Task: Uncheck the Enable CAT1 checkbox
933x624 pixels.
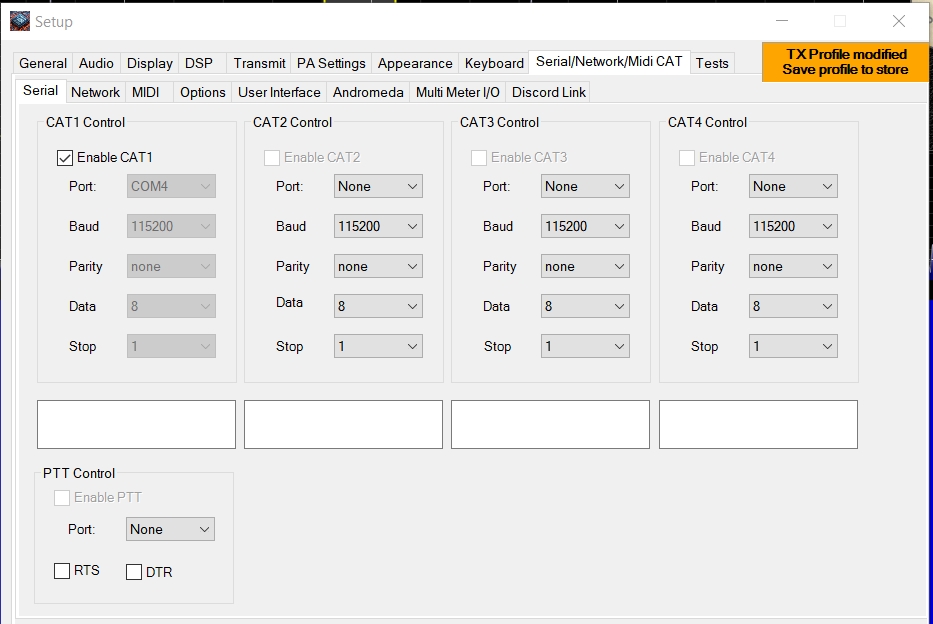Action: coord(65,157)
